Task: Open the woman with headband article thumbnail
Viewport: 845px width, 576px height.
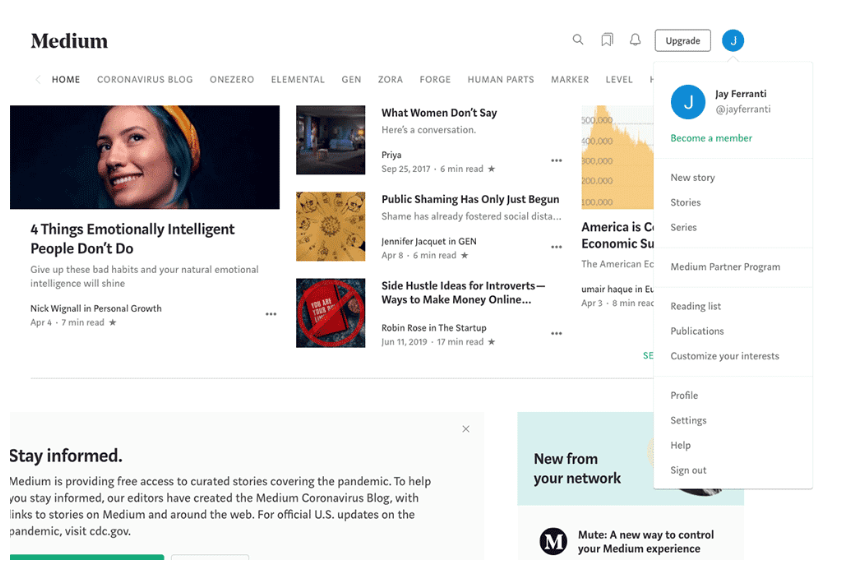Action: point(145,157)
